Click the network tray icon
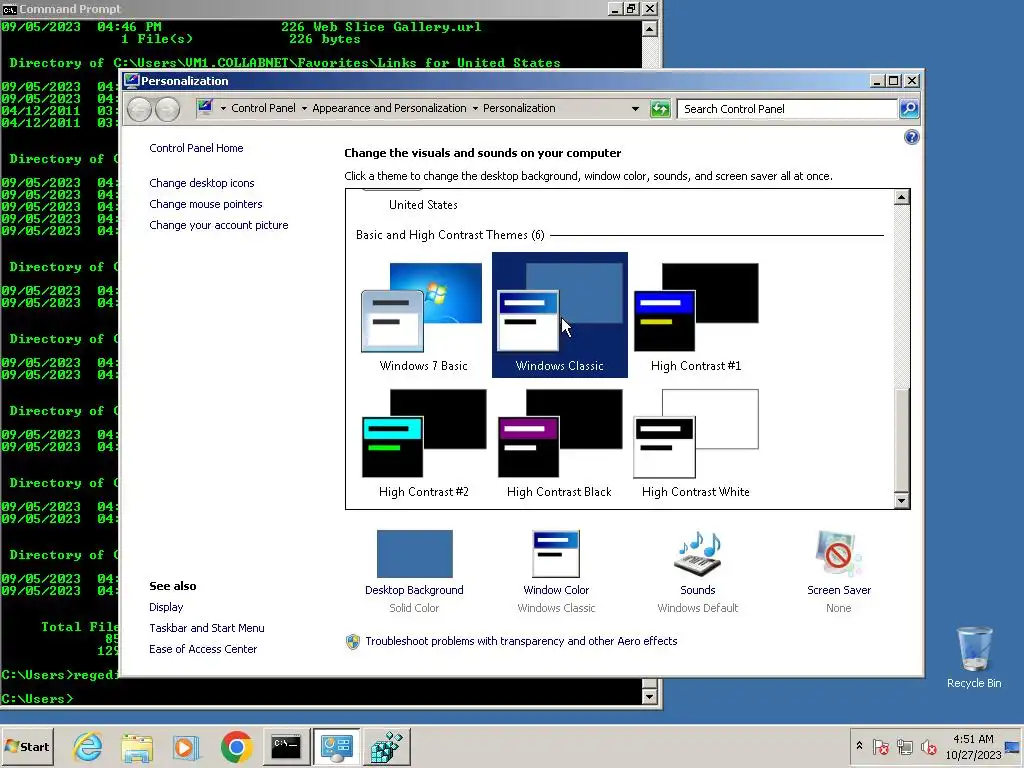Screen dimensions: 1024x768 [904, 746]
